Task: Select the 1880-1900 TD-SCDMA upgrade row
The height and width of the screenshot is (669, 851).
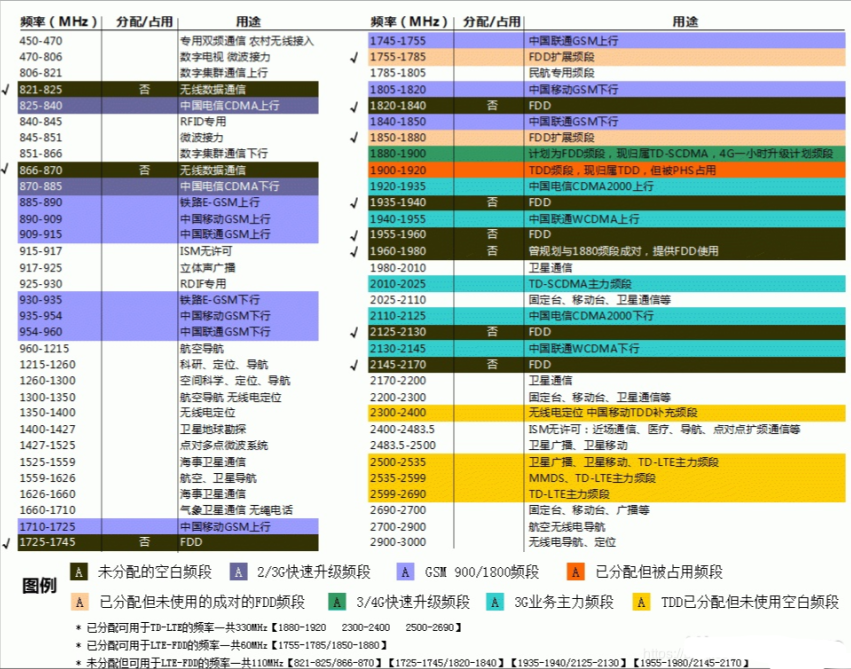Action: click(600, 153)
